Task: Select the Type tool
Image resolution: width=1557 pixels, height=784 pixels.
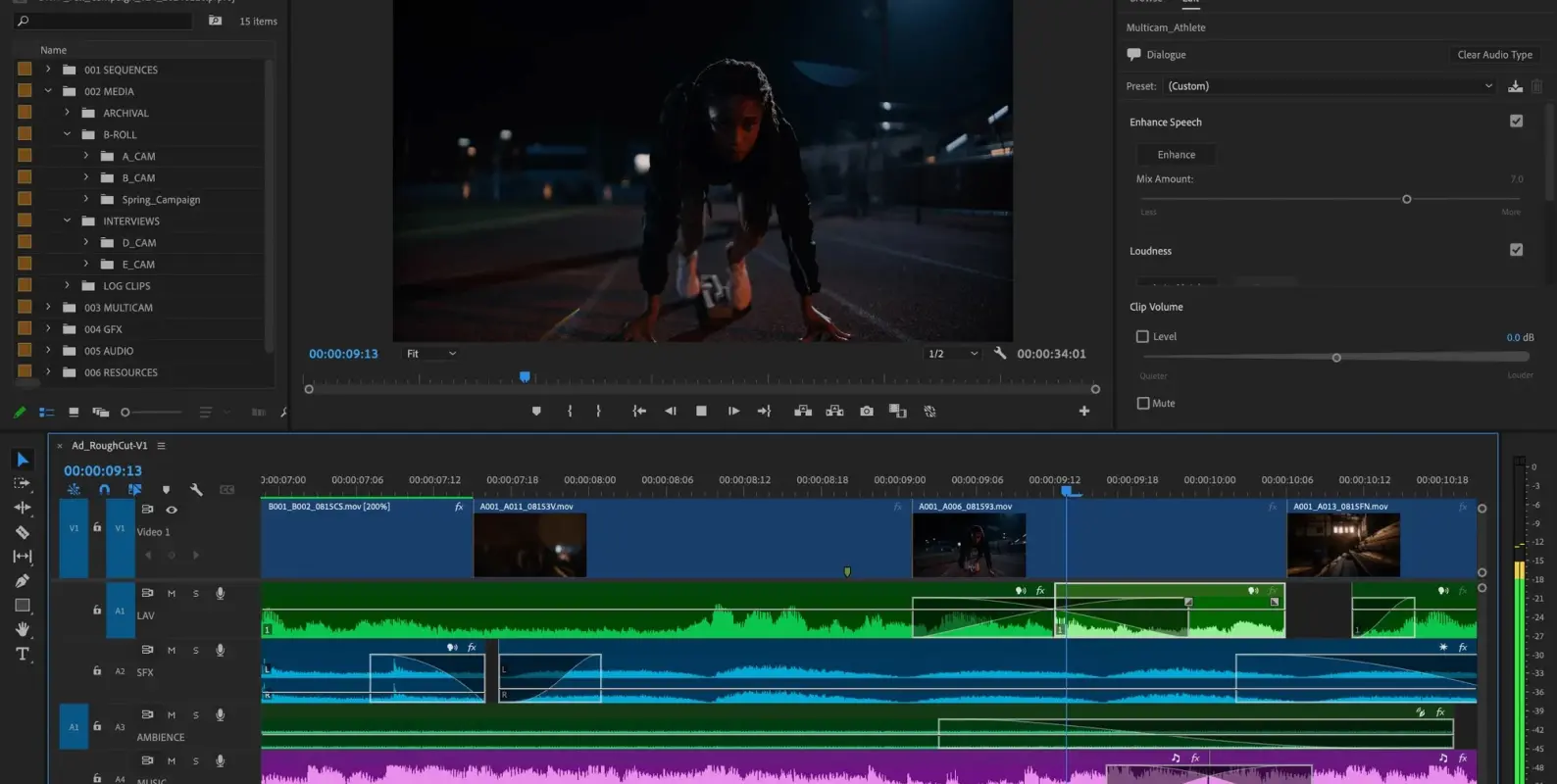Action: point(23,654)
